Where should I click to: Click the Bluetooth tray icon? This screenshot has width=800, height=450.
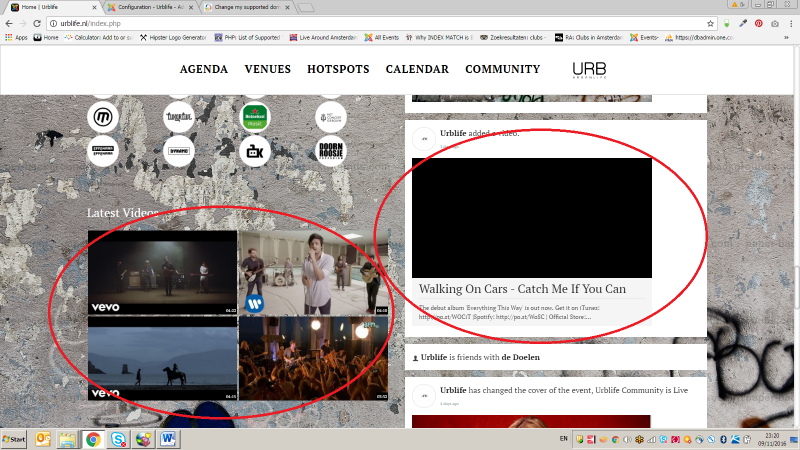pos(723,439)
